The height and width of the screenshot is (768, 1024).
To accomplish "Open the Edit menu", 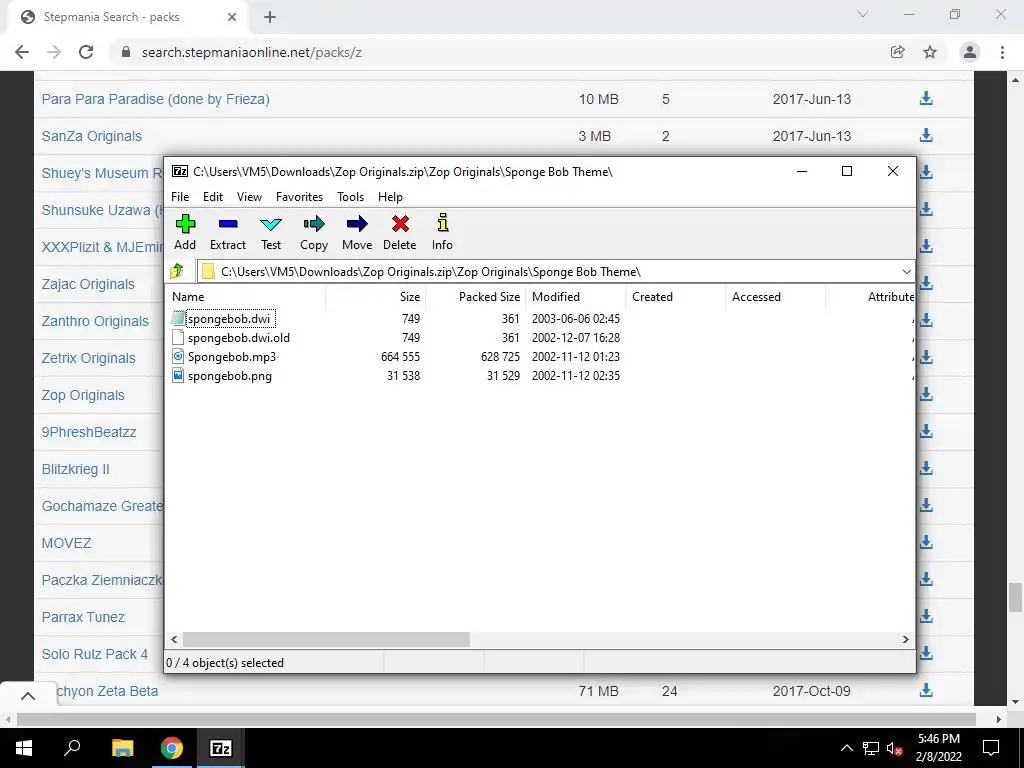I will [213, 197].
